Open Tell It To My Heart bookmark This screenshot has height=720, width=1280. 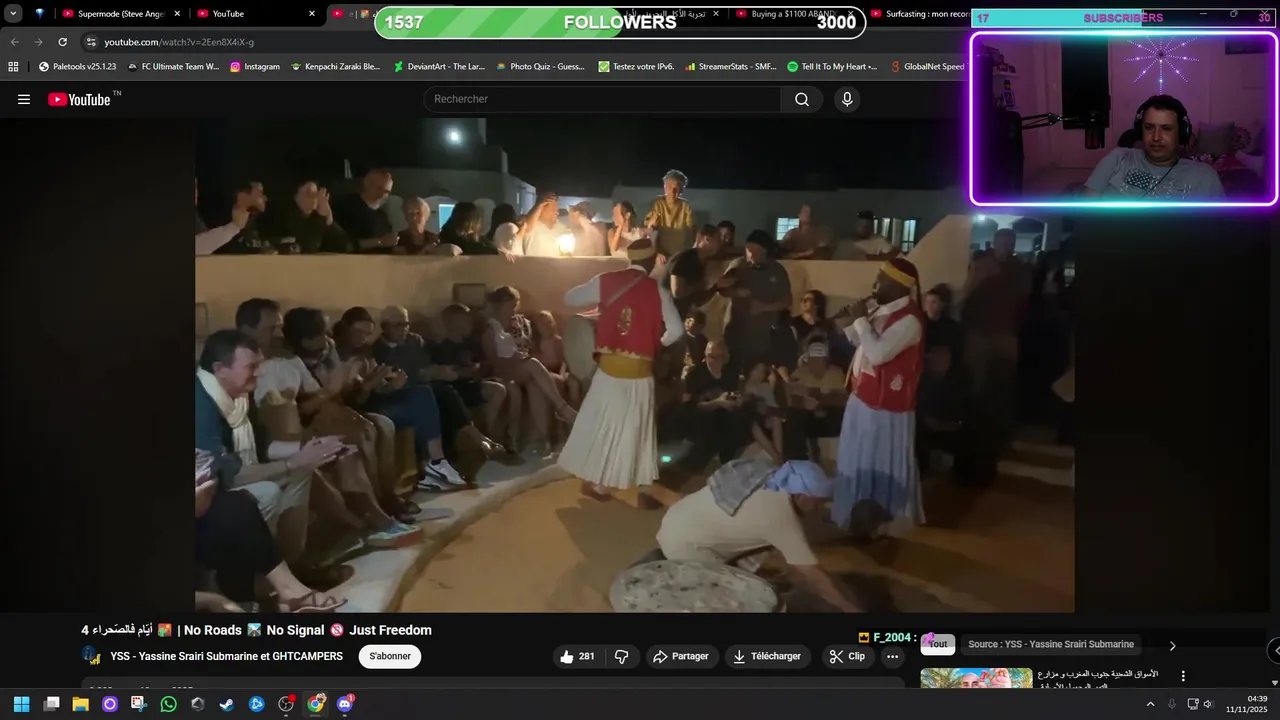point(832,66)
